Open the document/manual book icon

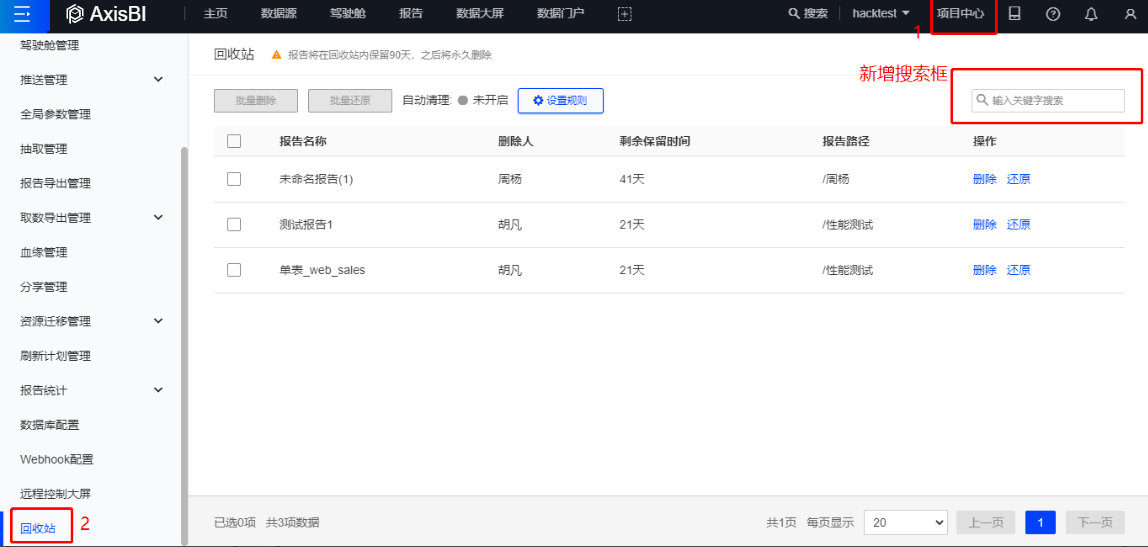[1015, 14]
